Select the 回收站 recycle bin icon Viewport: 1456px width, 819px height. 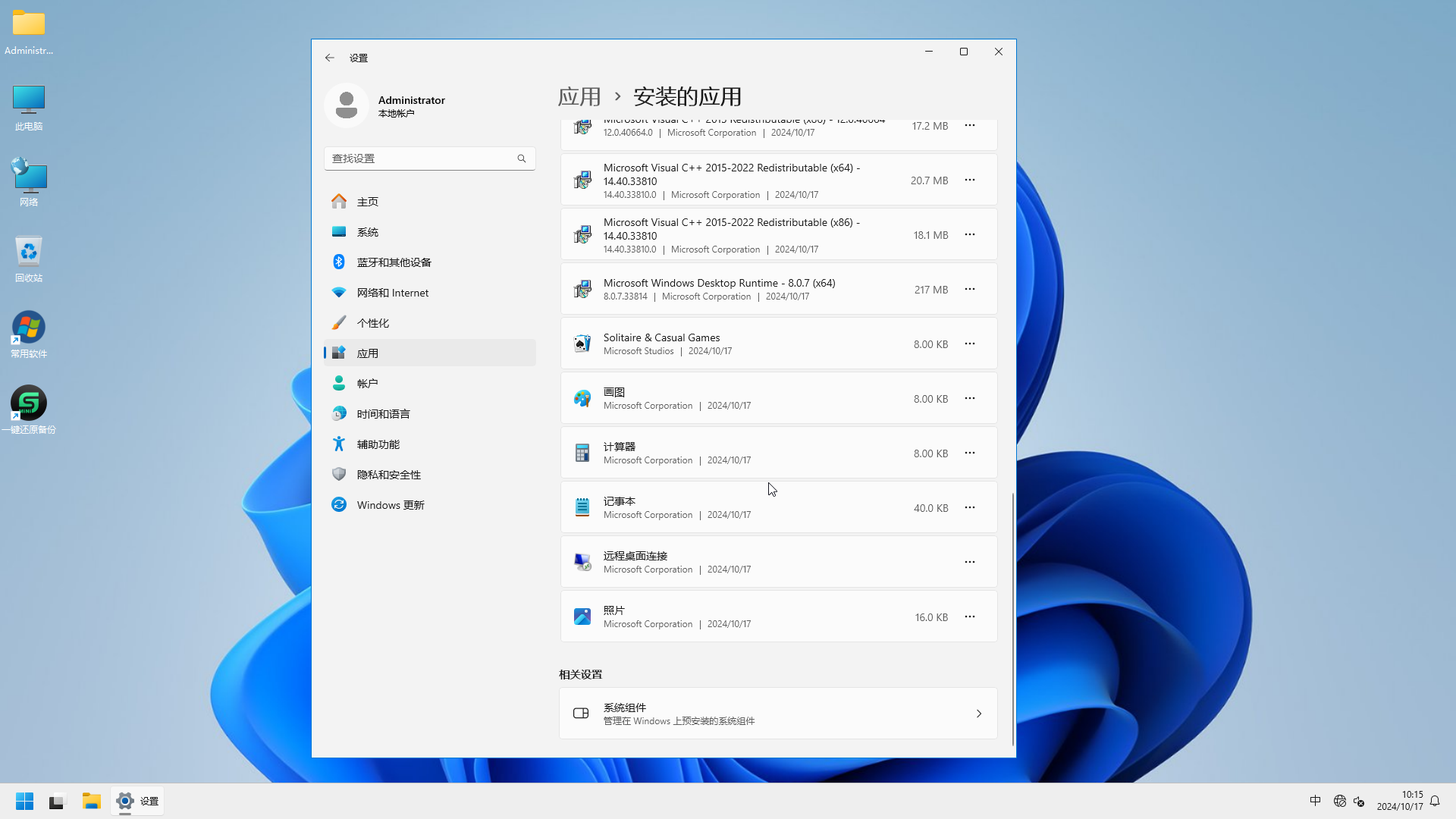pyautogui.click(x=29, y=259)
